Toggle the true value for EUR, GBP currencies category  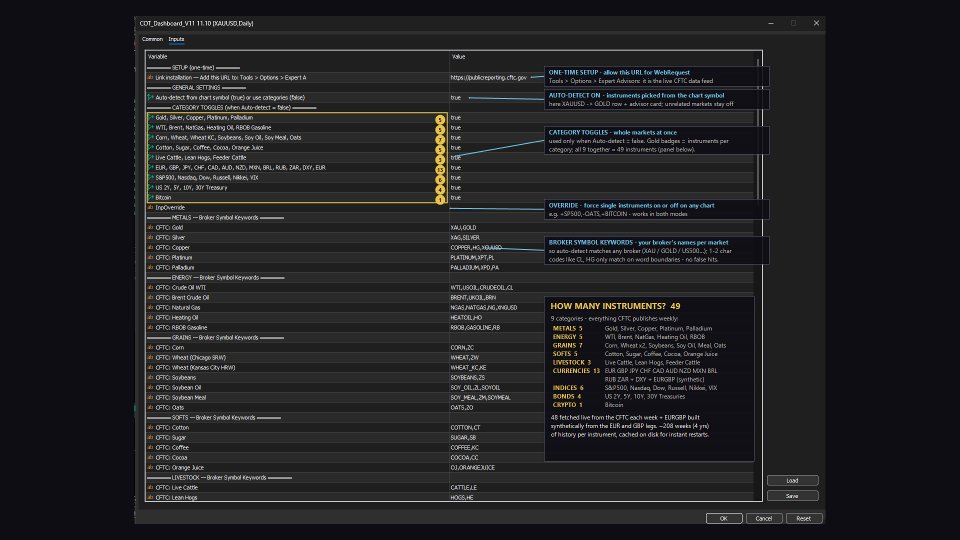(456, 167)
